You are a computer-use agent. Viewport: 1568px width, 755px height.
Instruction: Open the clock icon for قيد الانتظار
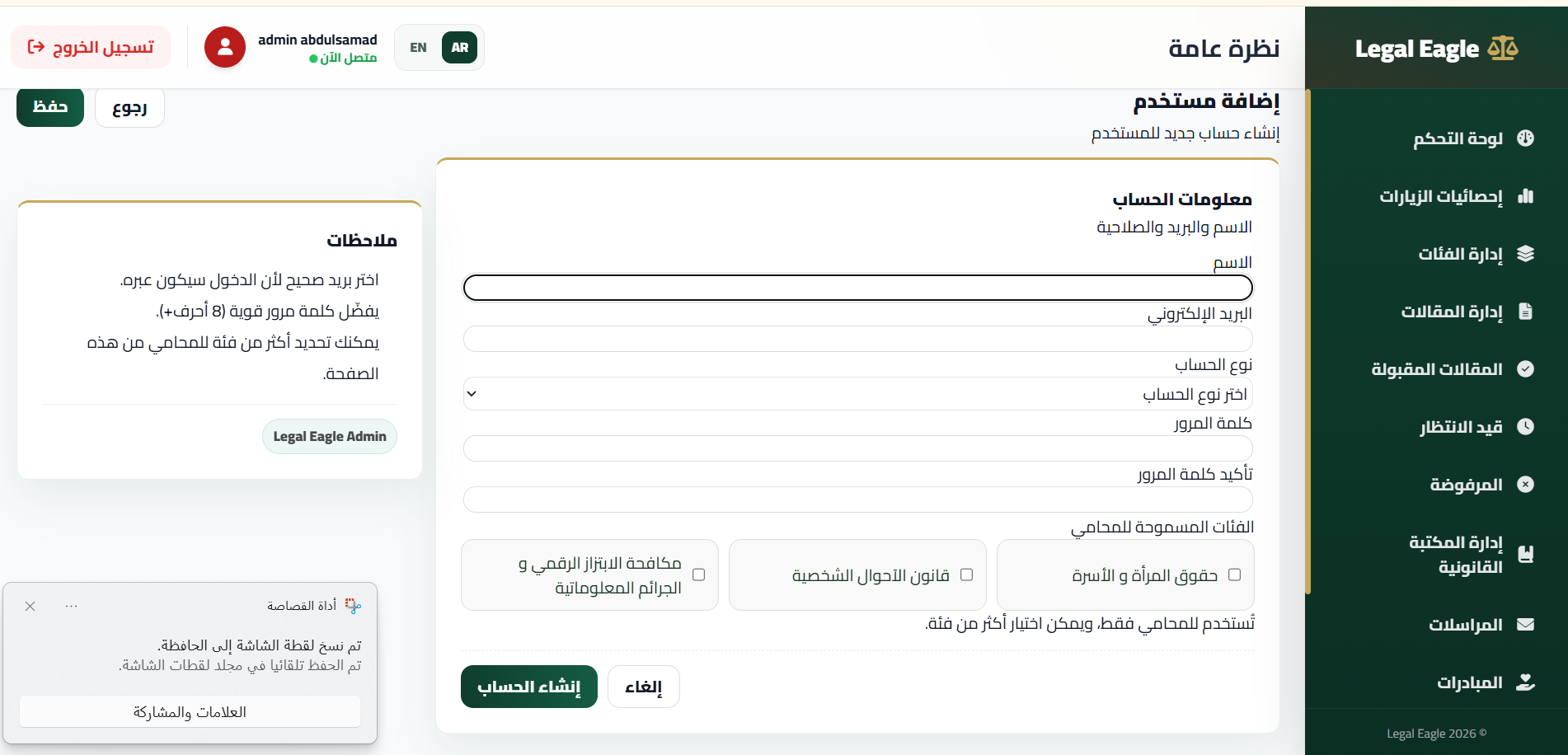[1525, 427]
